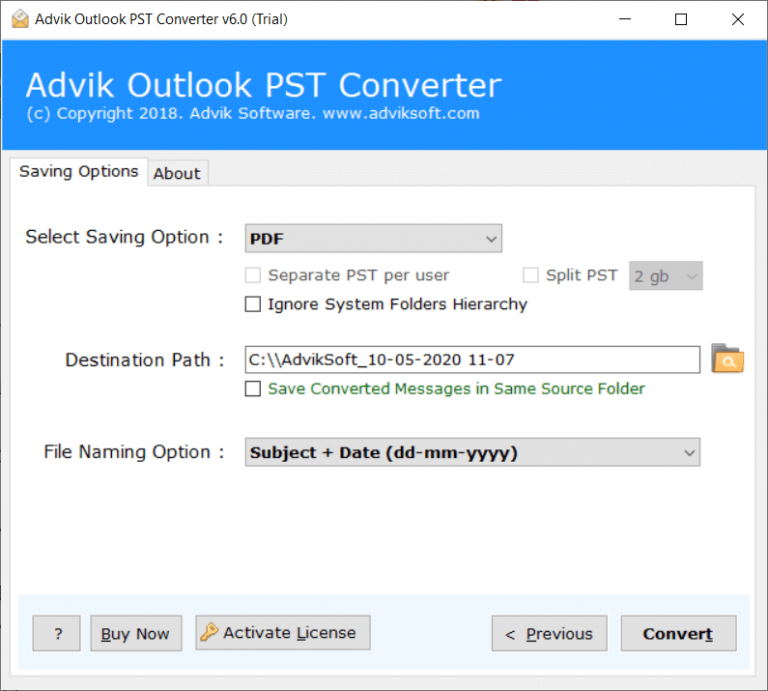The width and height of the screenshot is (768, 691).
Task: Maximize the converter window
Action: point(681,19)
